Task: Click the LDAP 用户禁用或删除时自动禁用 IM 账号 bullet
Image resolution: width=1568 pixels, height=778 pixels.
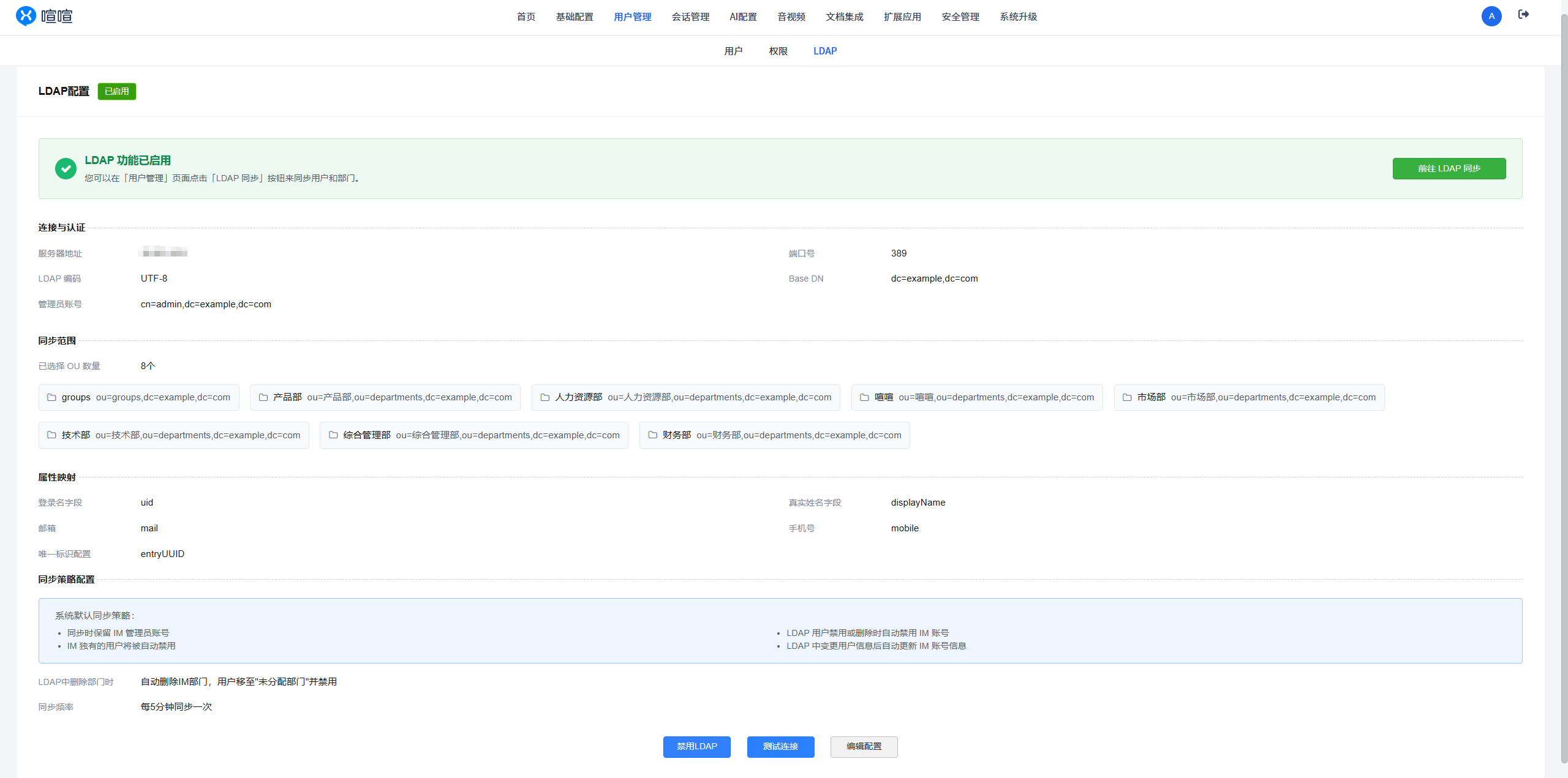Action: tap(867, 633)
